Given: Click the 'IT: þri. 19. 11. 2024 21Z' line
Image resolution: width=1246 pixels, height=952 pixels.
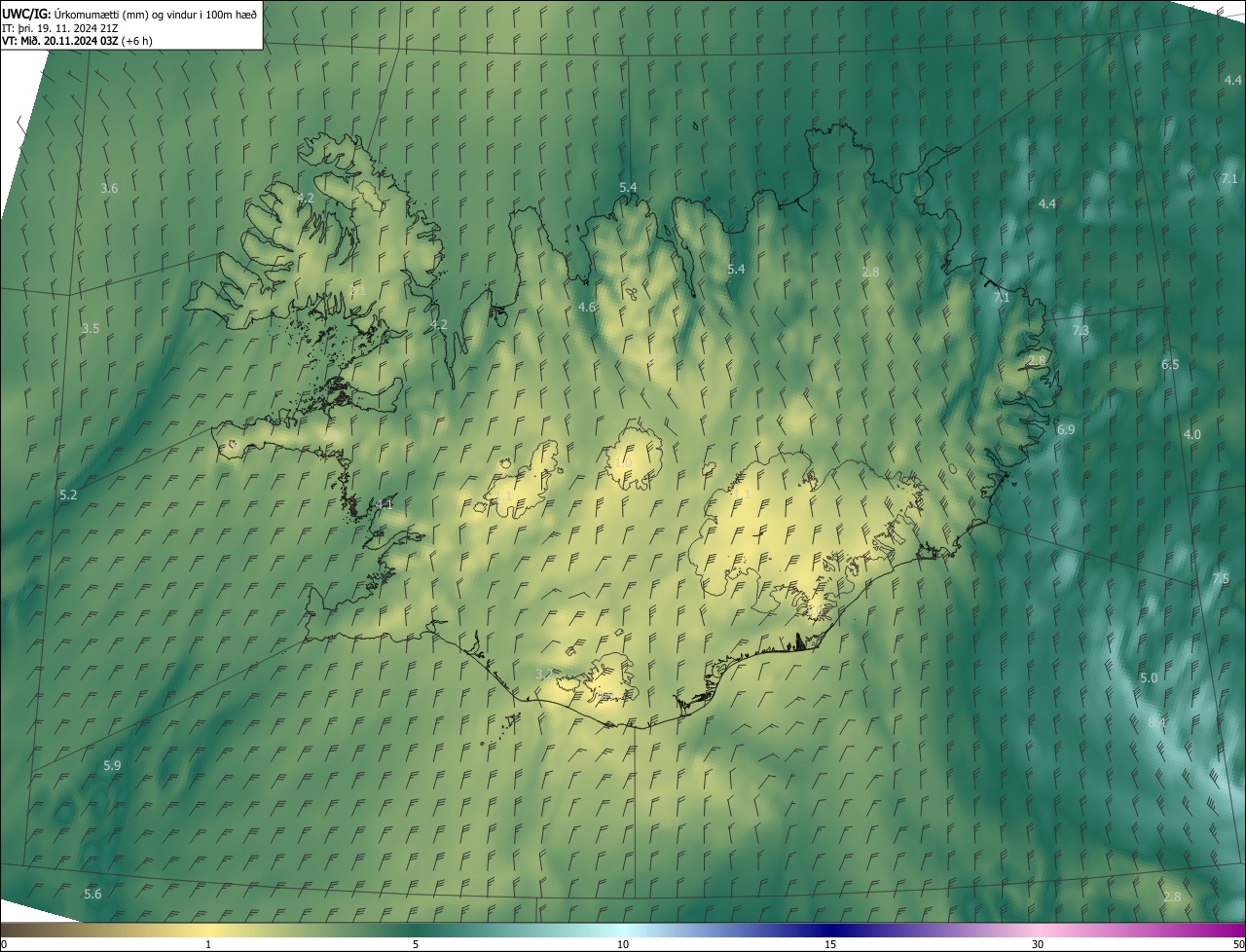Looking at the screenshot, I should tap(60, 27).
